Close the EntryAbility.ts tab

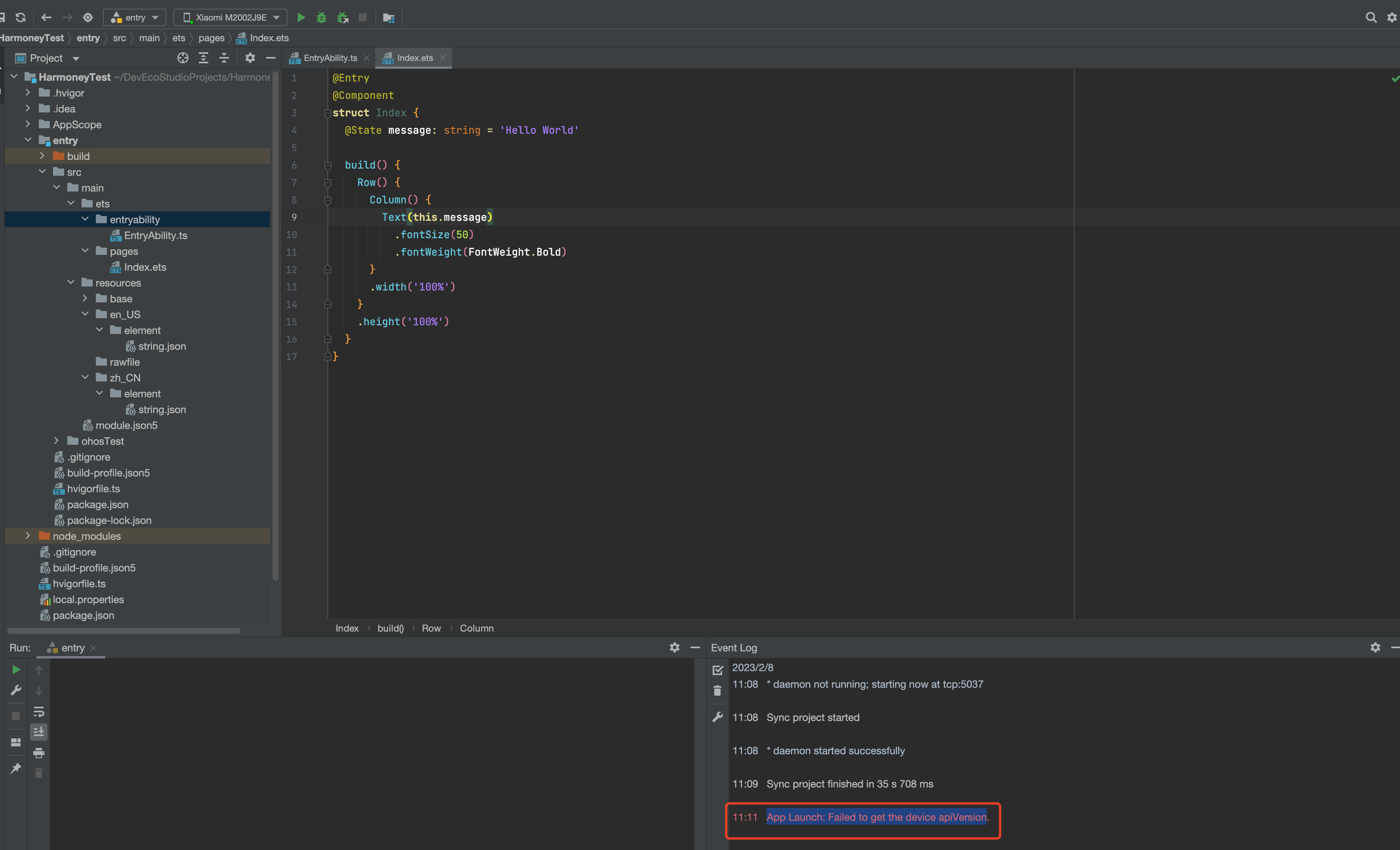click(367, 58)
